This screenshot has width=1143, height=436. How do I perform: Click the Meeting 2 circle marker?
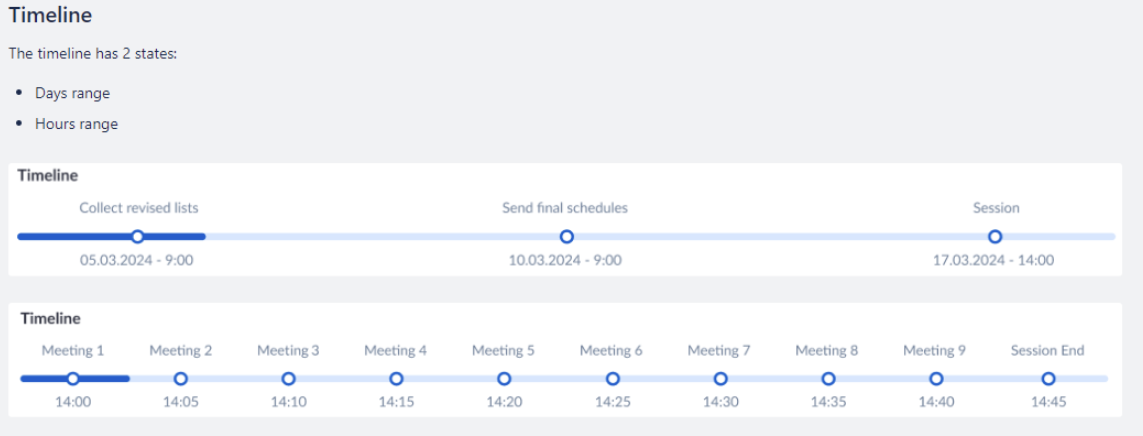[x=181, y=379]
